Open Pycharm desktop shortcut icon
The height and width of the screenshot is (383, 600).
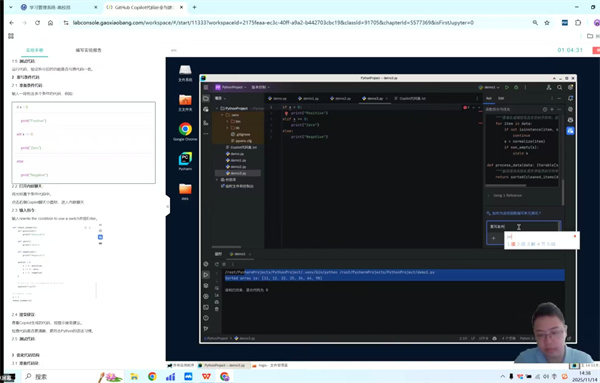click(x=185, y=161)
